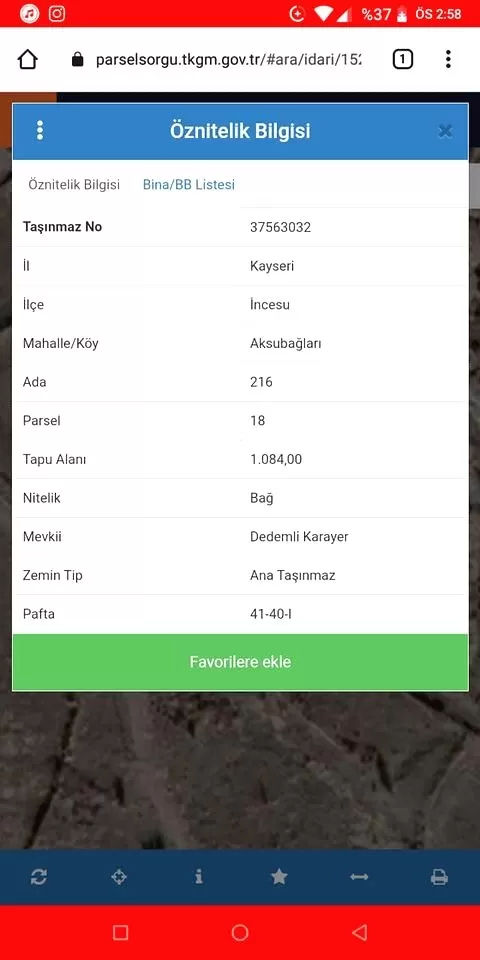Tap the Taşınmaz No value 37563032
Viewport: 480px width, 960px height.
[280, 227]
